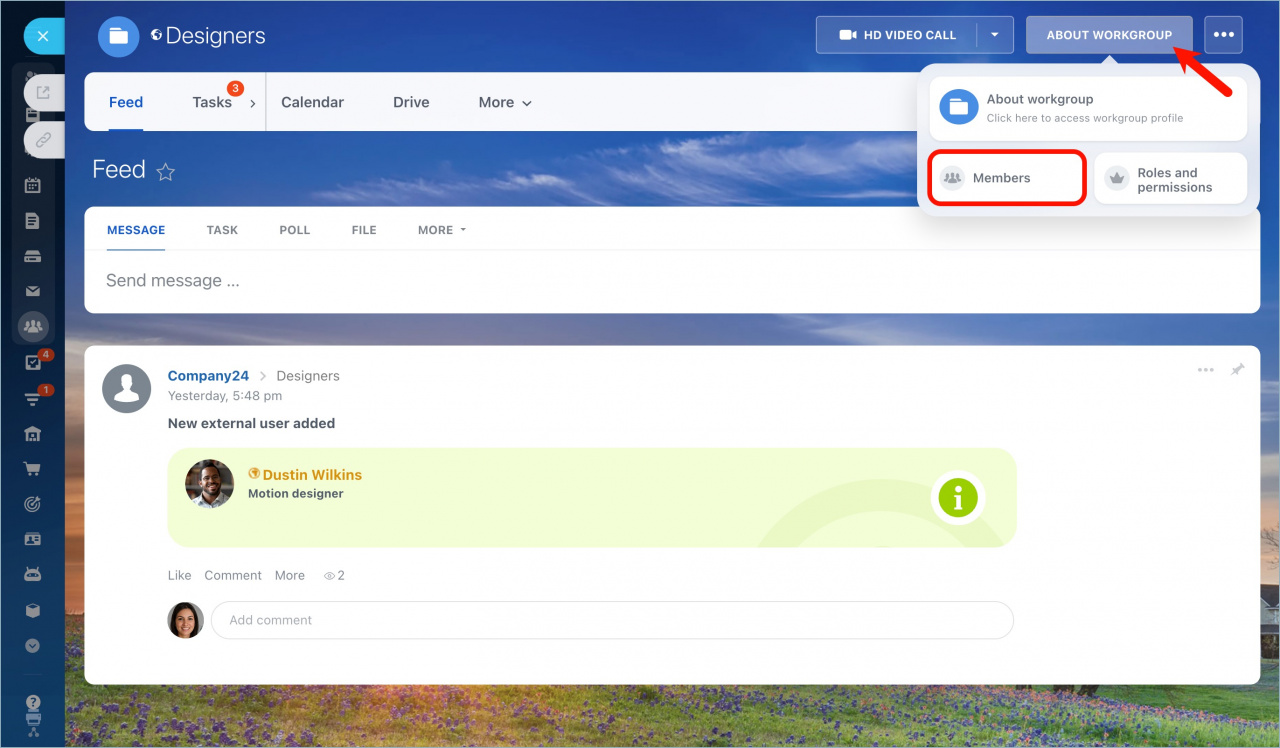Viewport: 1280px width, 748px height.
Task: Open contact card icon in sidebar
Action: (x=32, y=539)
